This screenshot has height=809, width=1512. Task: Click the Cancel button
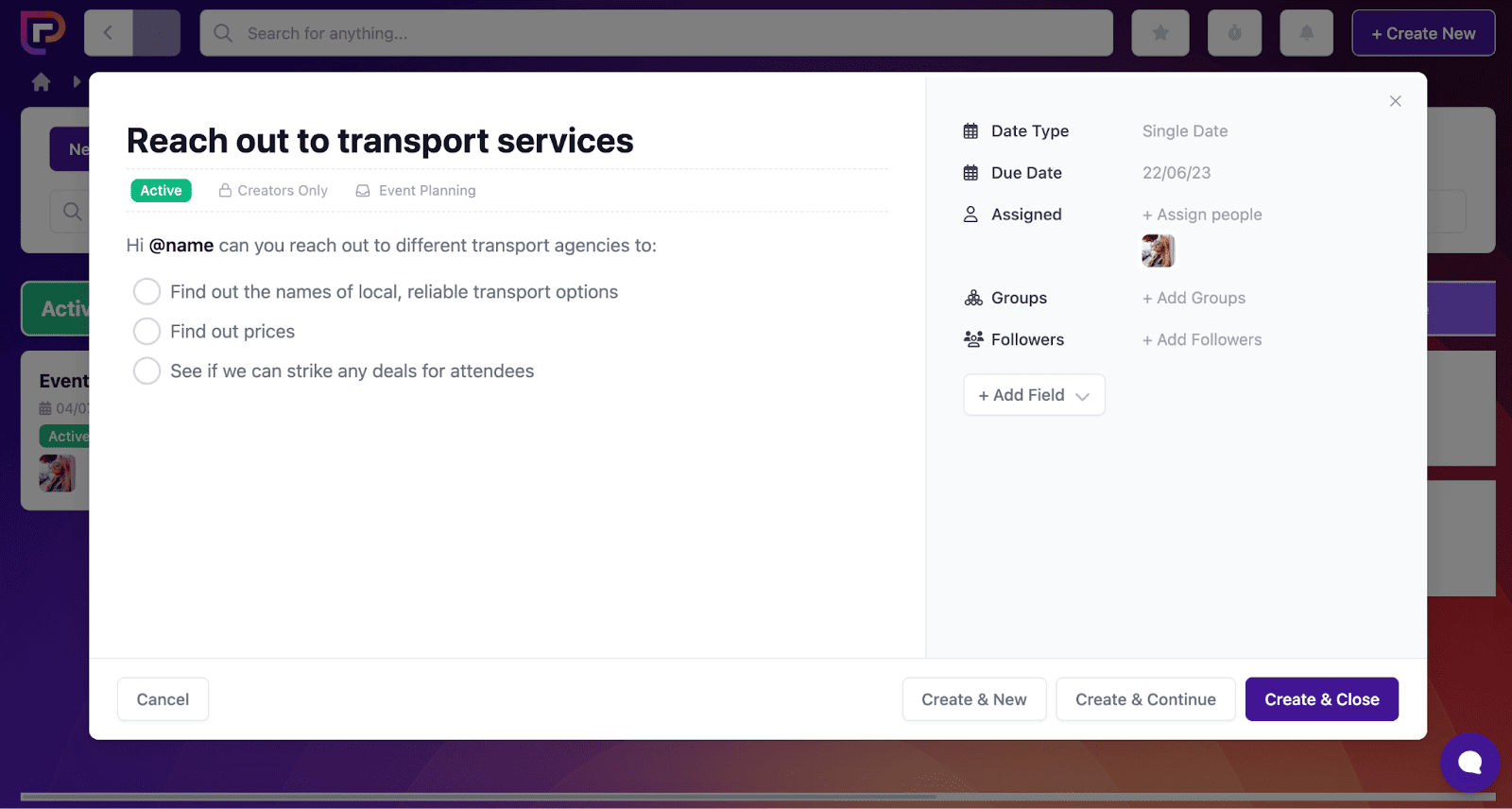pos(163,699)
